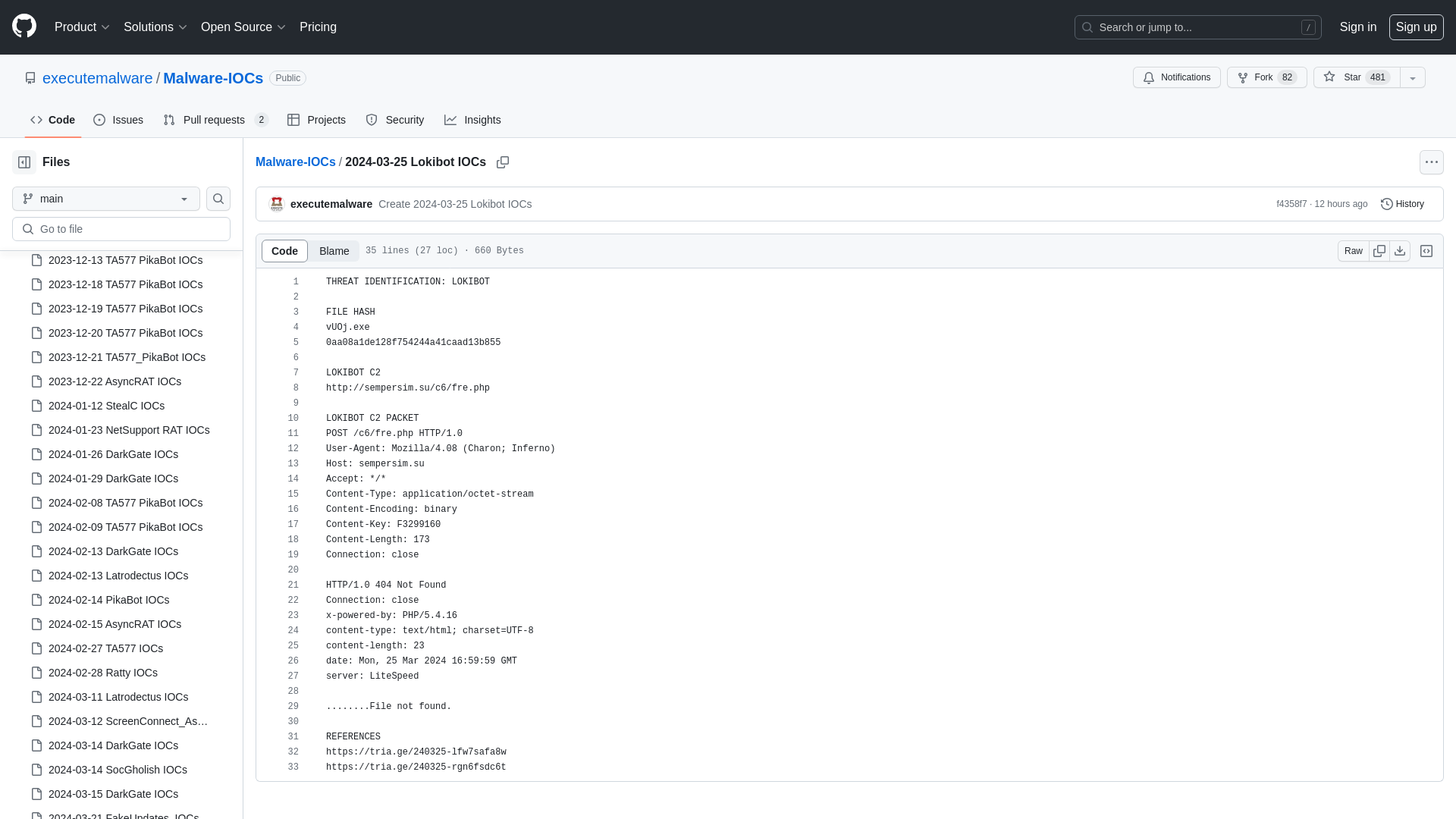Open commit message Create 2024-03-25 Lokibot IOCs

455,204
